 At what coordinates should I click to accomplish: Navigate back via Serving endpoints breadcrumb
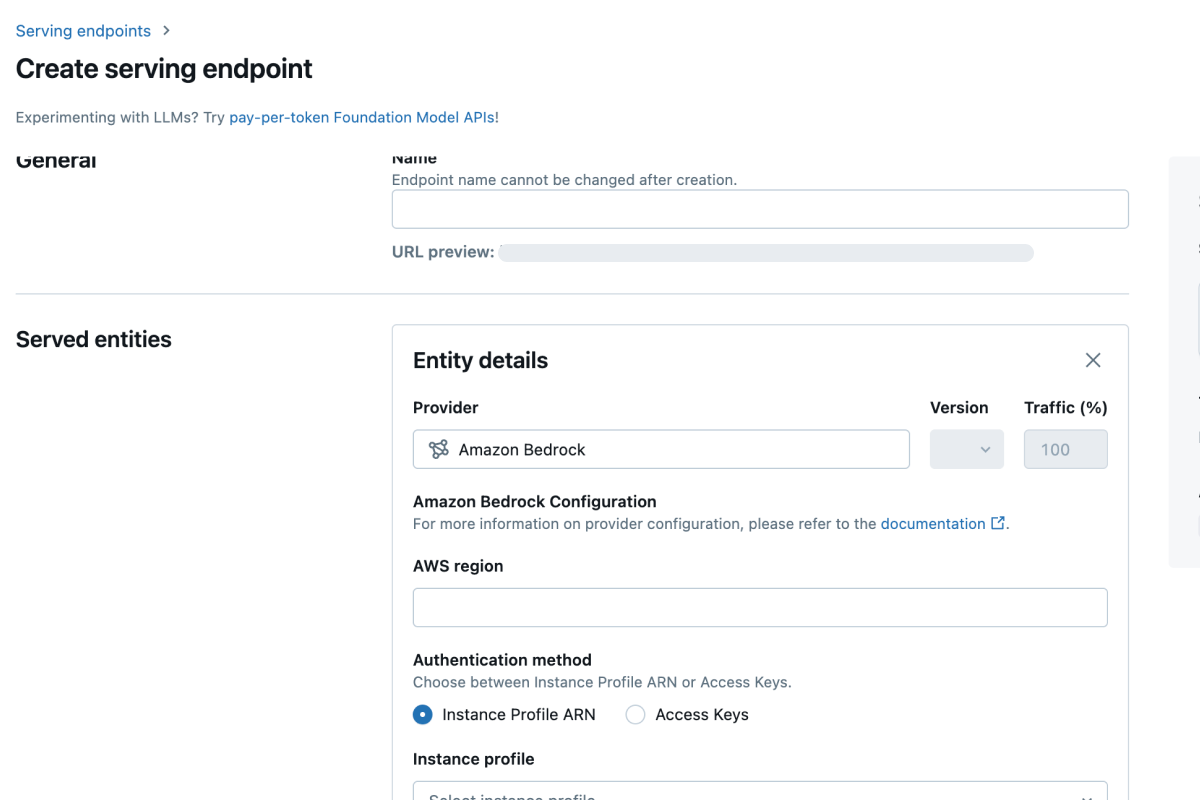tap(83, 31)
